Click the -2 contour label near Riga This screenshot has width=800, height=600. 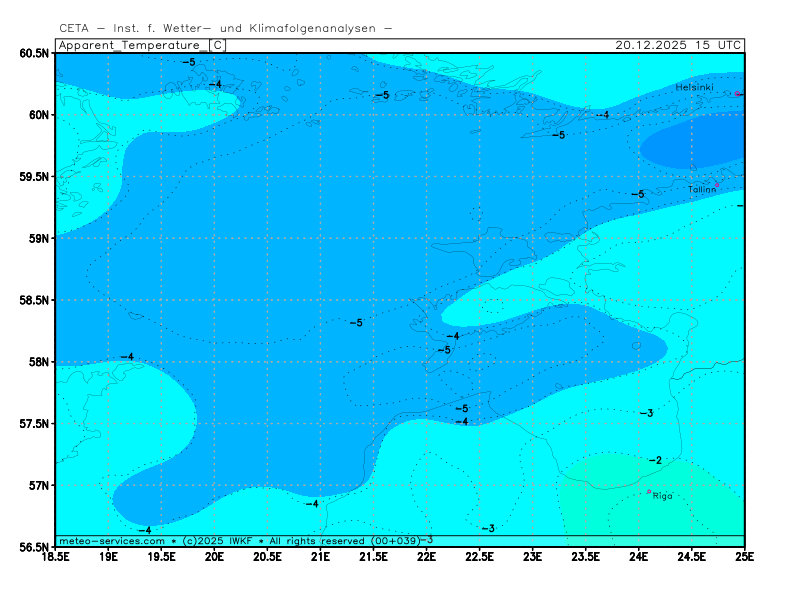coord(655,460)
